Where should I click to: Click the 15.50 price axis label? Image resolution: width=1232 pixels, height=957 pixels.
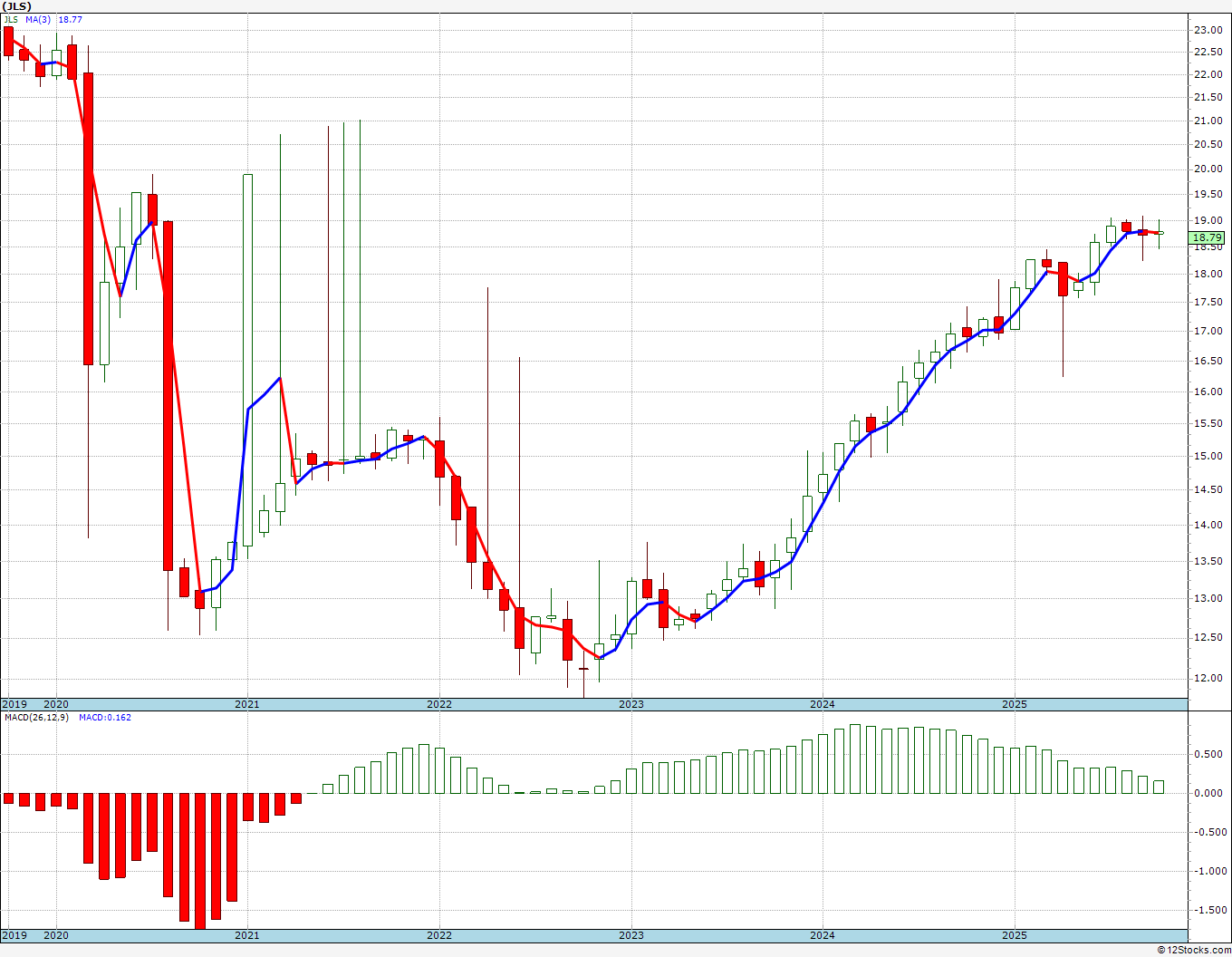(x=1208, y=423)
